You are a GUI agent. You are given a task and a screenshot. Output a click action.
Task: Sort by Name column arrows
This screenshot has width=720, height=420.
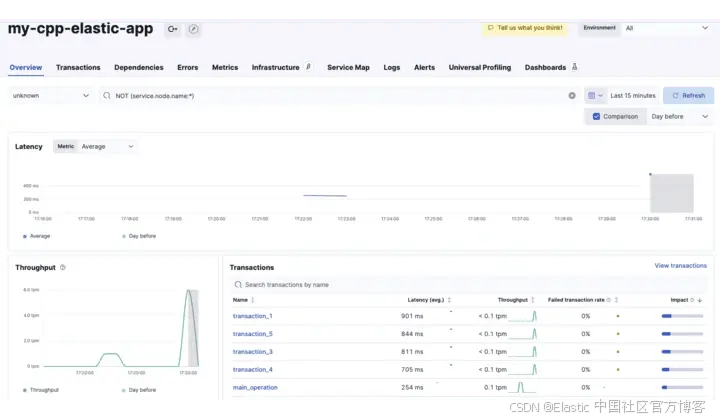tap(253, 300)
